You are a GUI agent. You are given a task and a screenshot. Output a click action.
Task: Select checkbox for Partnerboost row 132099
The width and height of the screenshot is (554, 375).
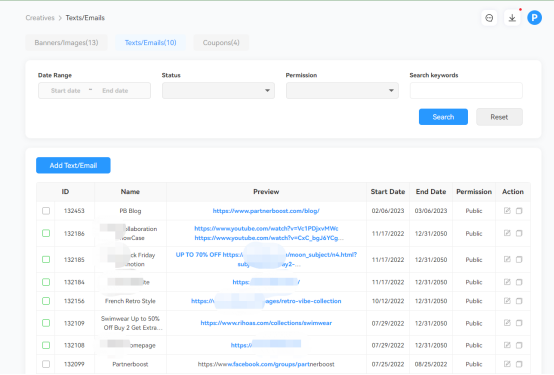pyautogui.click(x=46, y=364)
